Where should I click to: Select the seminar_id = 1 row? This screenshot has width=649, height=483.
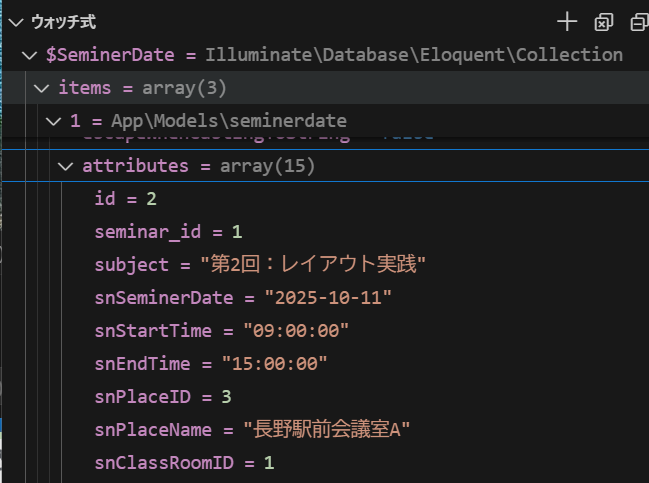point(325,232)
